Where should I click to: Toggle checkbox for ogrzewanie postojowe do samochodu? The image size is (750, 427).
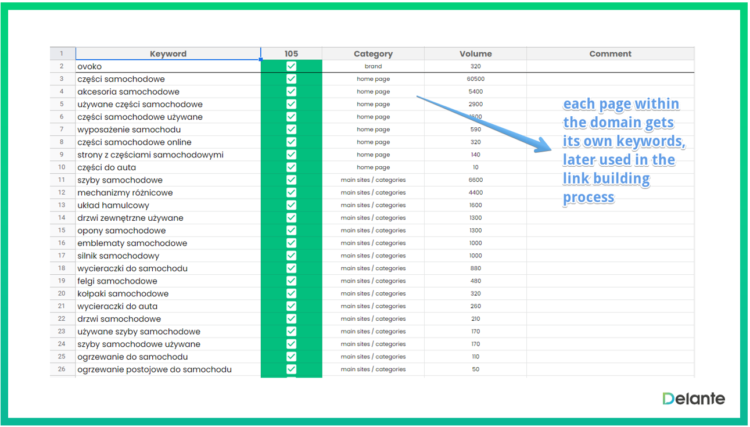(x=291, y=369)
